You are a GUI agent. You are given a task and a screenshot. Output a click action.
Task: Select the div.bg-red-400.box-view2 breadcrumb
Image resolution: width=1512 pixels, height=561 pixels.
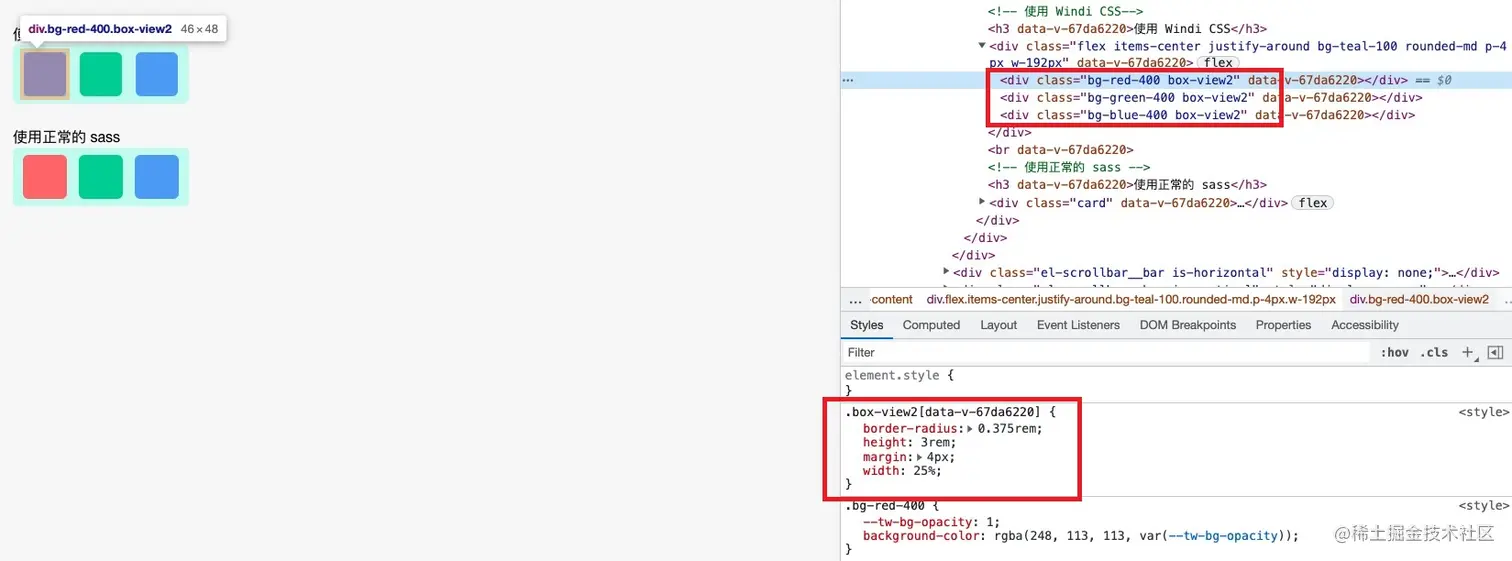(x=1419, y=299)
